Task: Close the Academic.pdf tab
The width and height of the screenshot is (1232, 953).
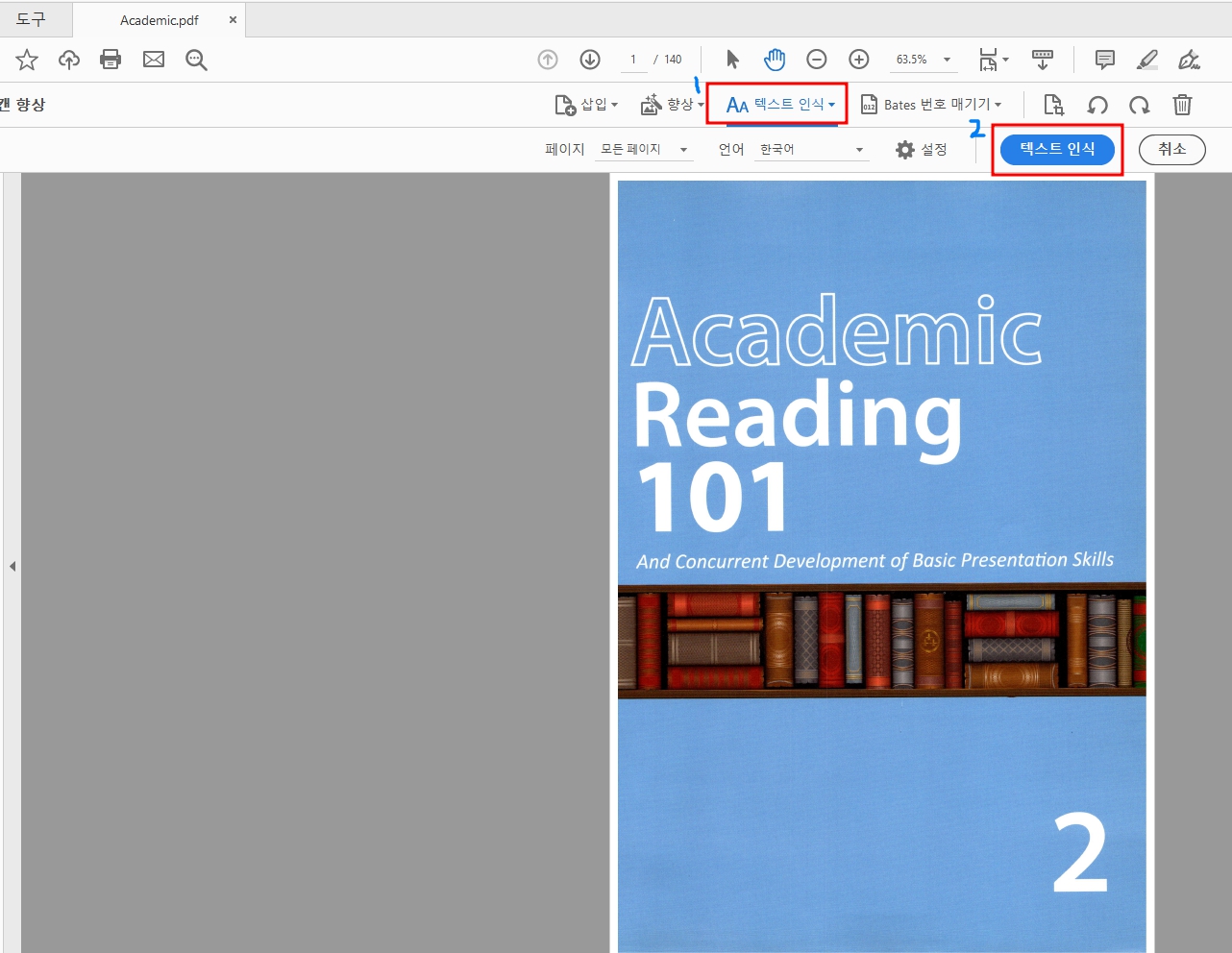Action: click(x=233, y=20)
